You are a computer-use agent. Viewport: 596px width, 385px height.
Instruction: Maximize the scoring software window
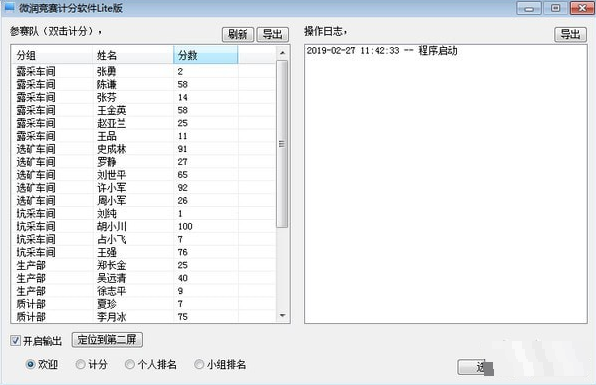[x=555, y=8]
